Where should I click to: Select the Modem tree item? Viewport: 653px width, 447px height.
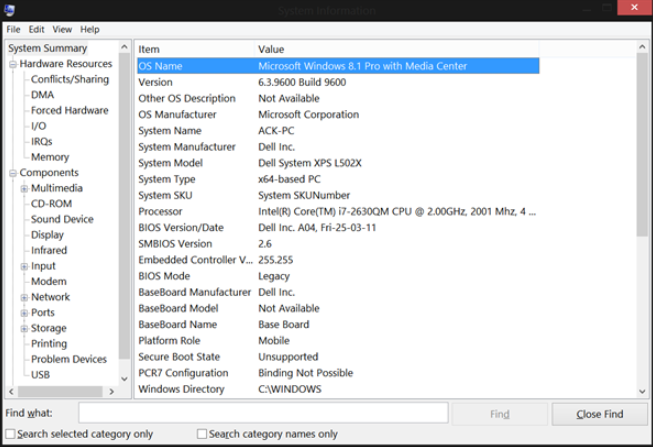click(x=49, y=282)
